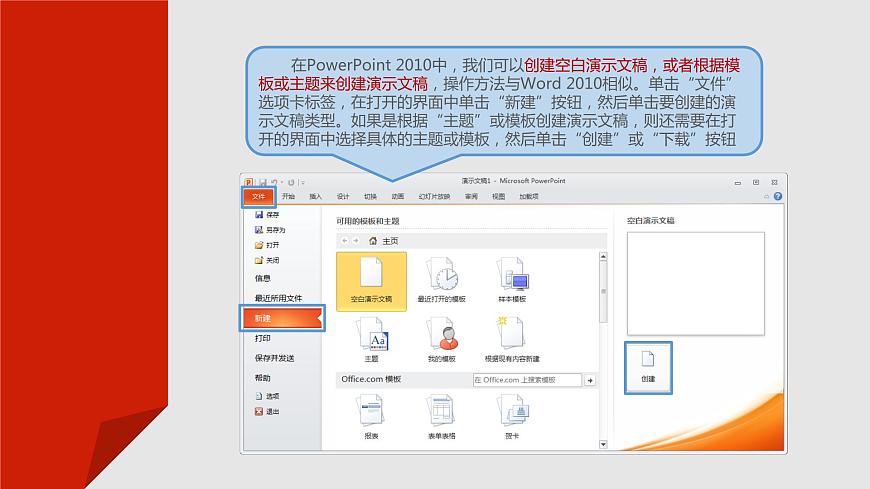Open Save & Send (保存并发送) page
870x489 pixels.
274,359
